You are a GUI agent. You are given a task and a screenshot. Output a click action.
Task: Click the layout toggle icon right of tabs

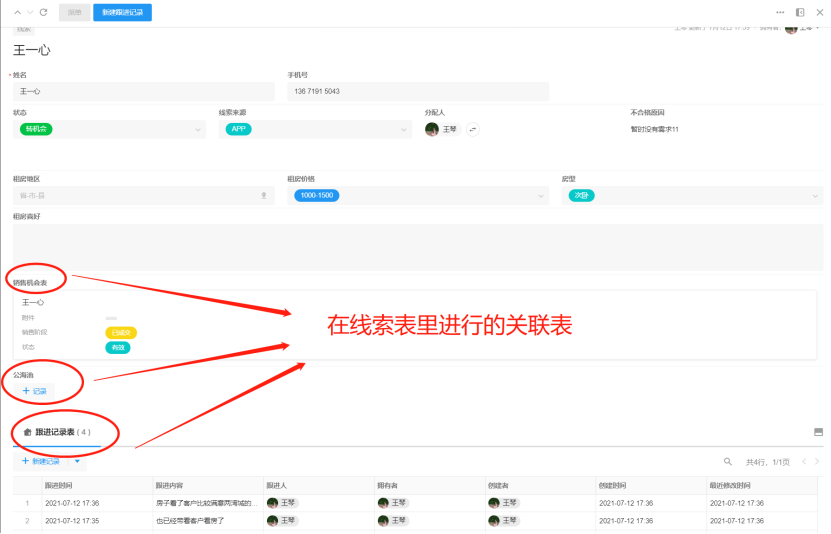818,432
